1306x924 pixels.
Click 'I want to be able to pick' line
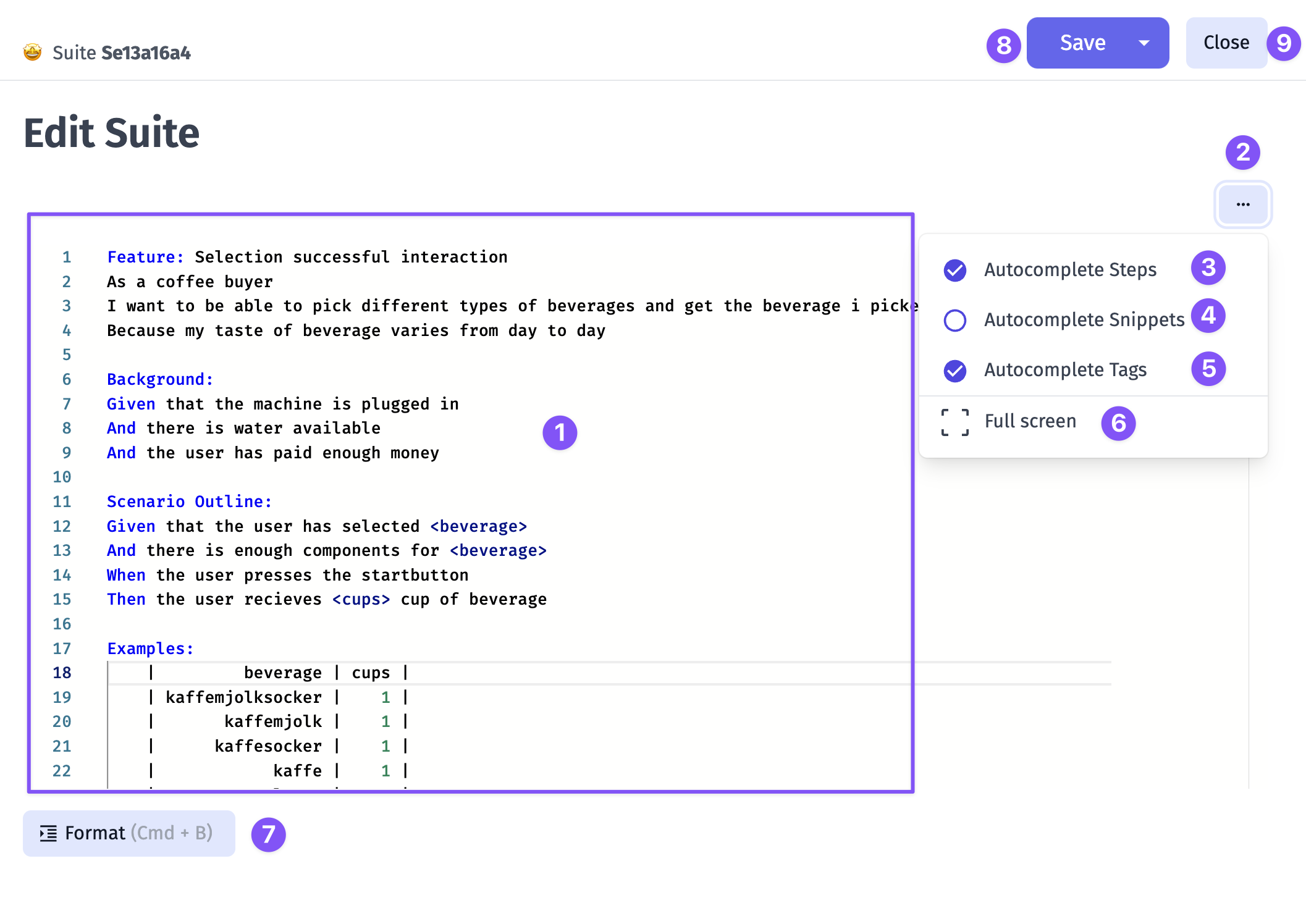(513, 306)
